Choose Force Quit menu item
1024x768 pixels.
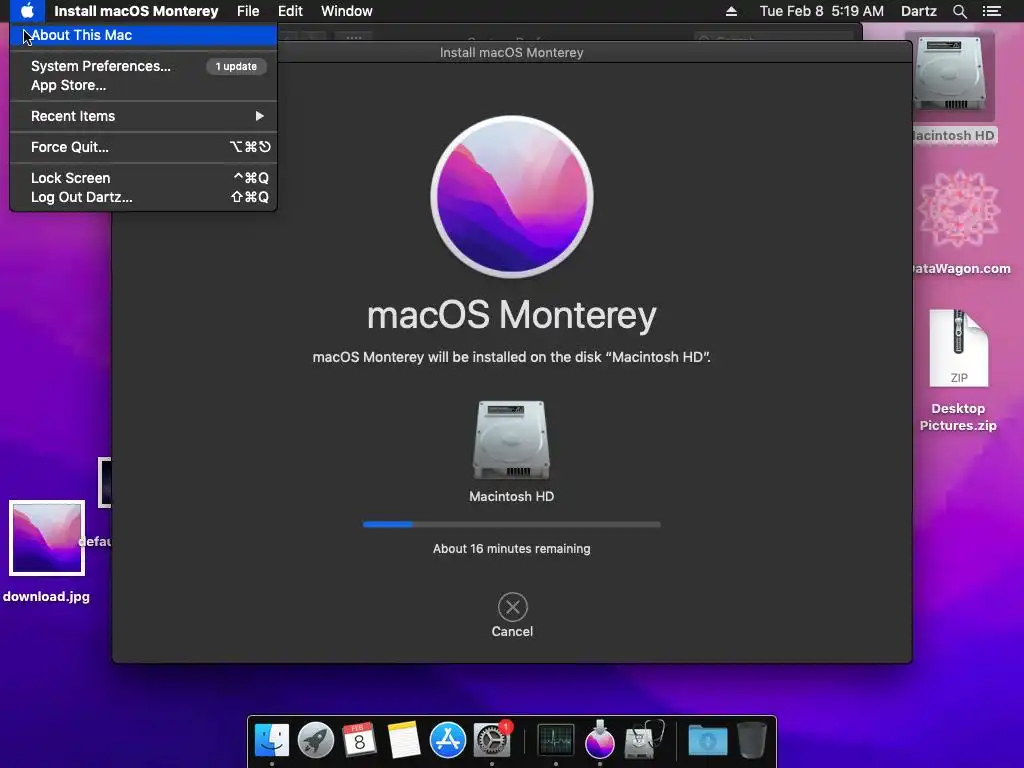pos(143,147)
